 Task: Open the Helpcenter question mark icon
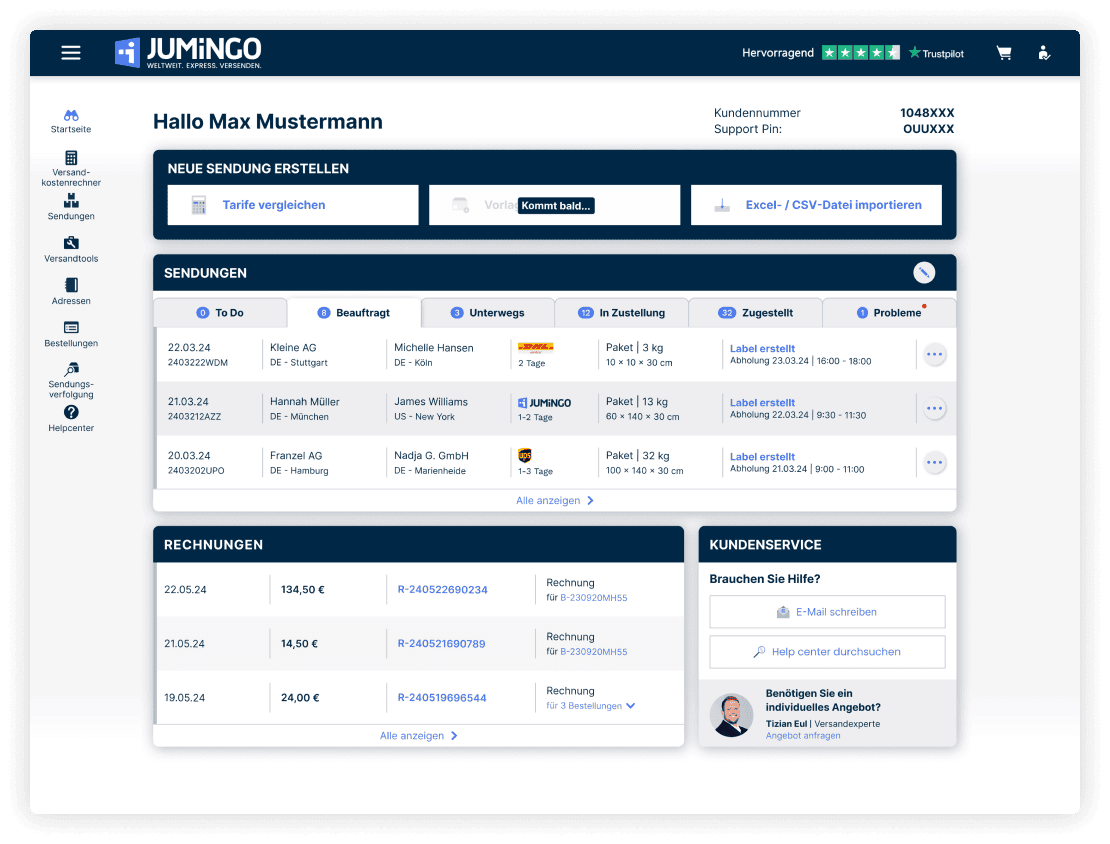click(71, 412)
